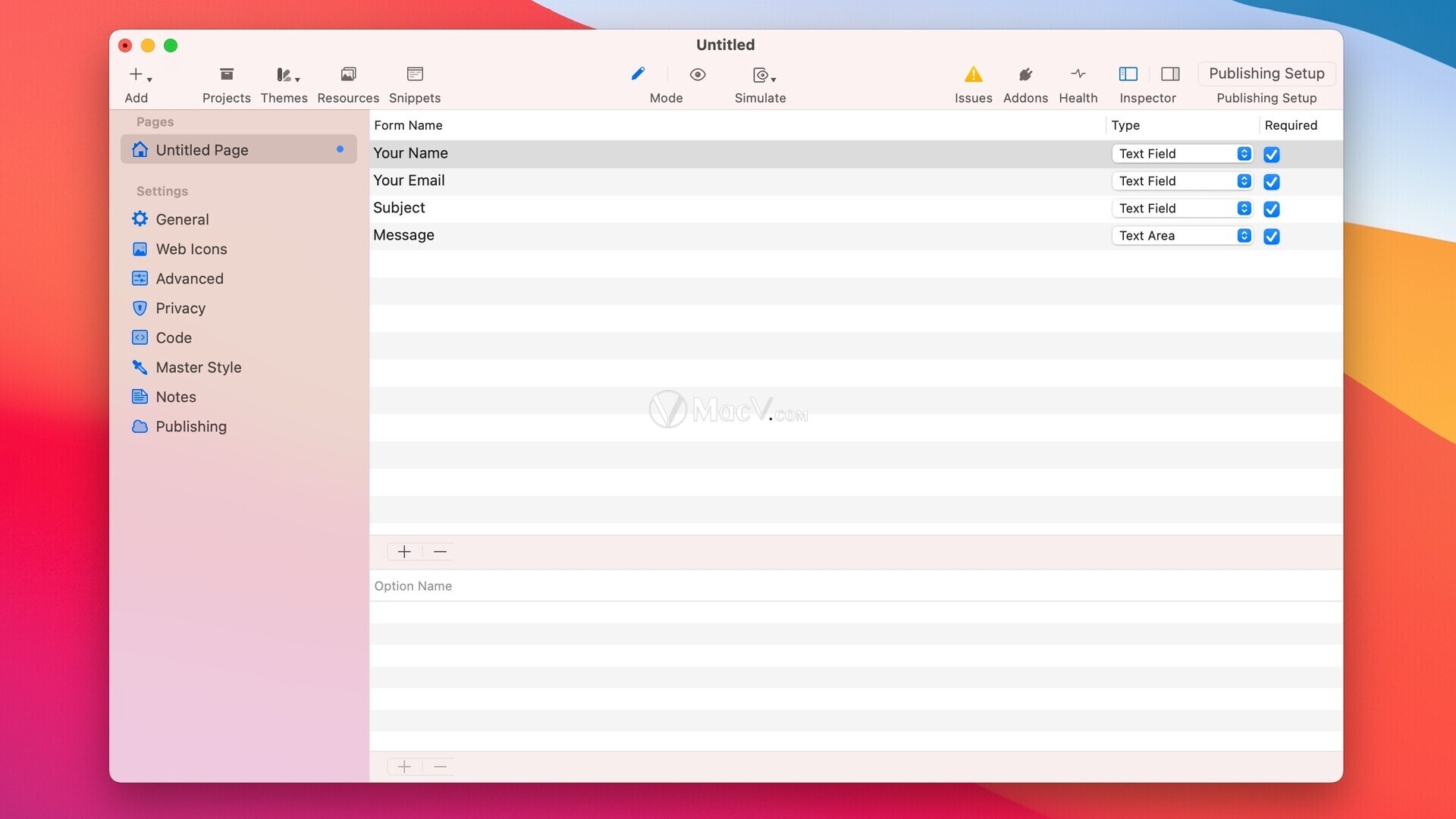Open the Add menu in toolbar

[x=140, y=74]
